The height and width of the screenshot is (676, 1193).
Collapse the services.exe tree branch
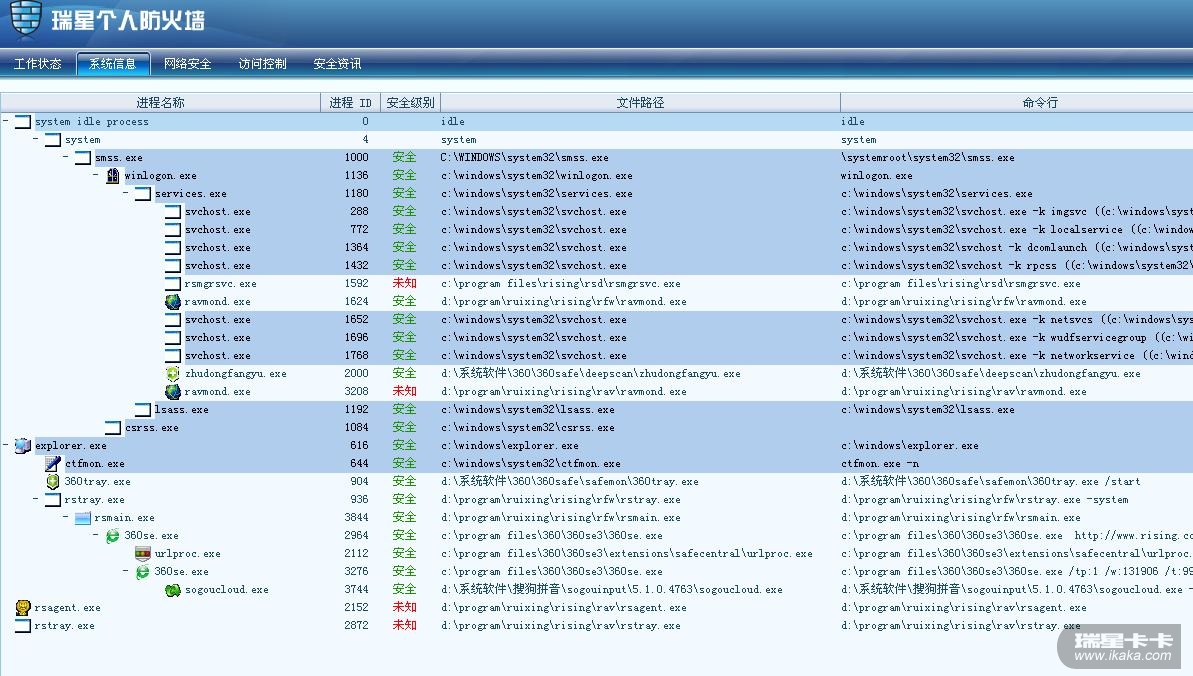pos(126,194)
